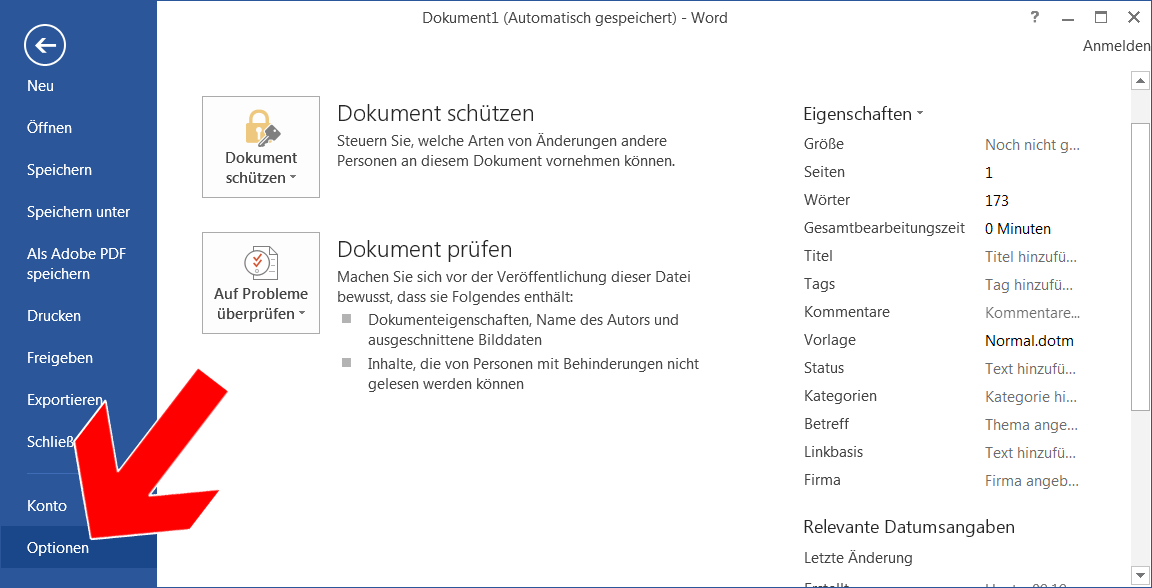Click the Auf Probleme überprüfen document icon

tap(261, 263)
